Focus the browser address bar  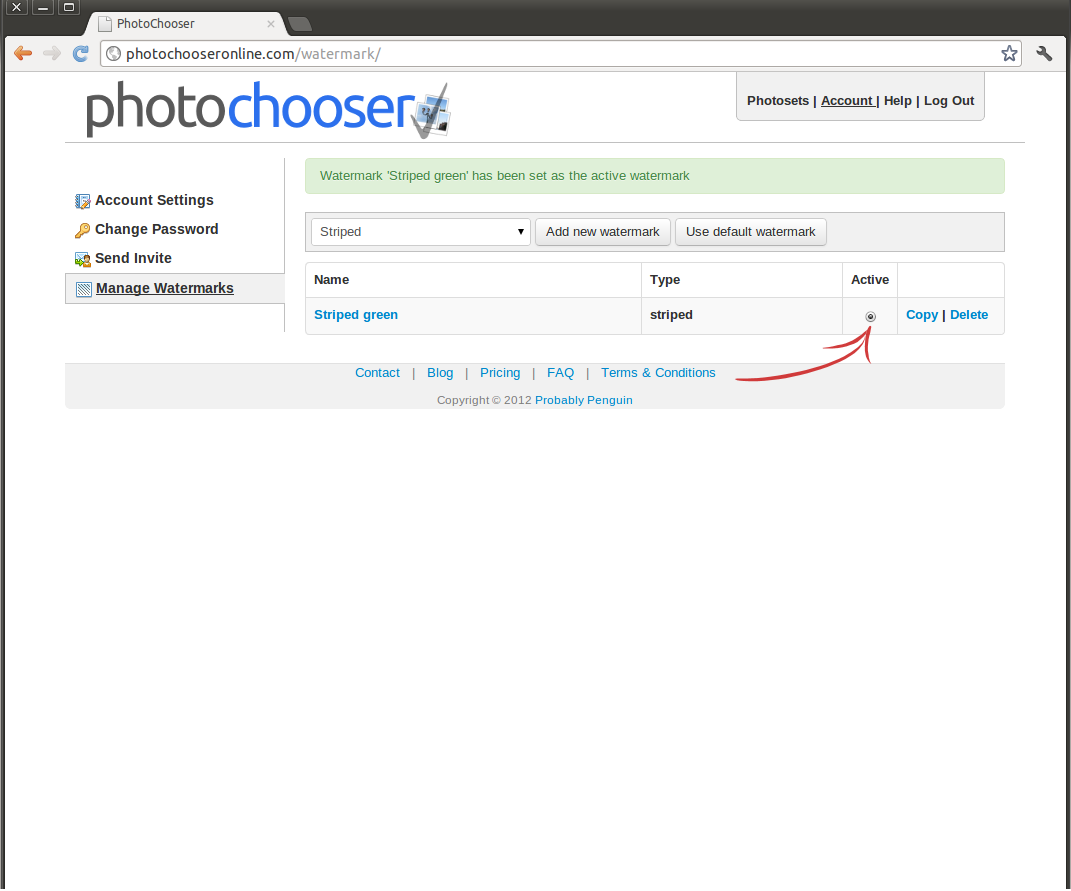pyautogui.click(x=550, y=54)
